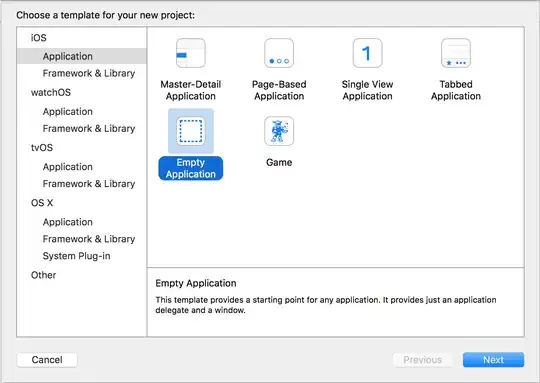Click the Next button
Image resolution: width=540 pixels, height=383 pixels.
pyautogui.click(x=493, y=360)
